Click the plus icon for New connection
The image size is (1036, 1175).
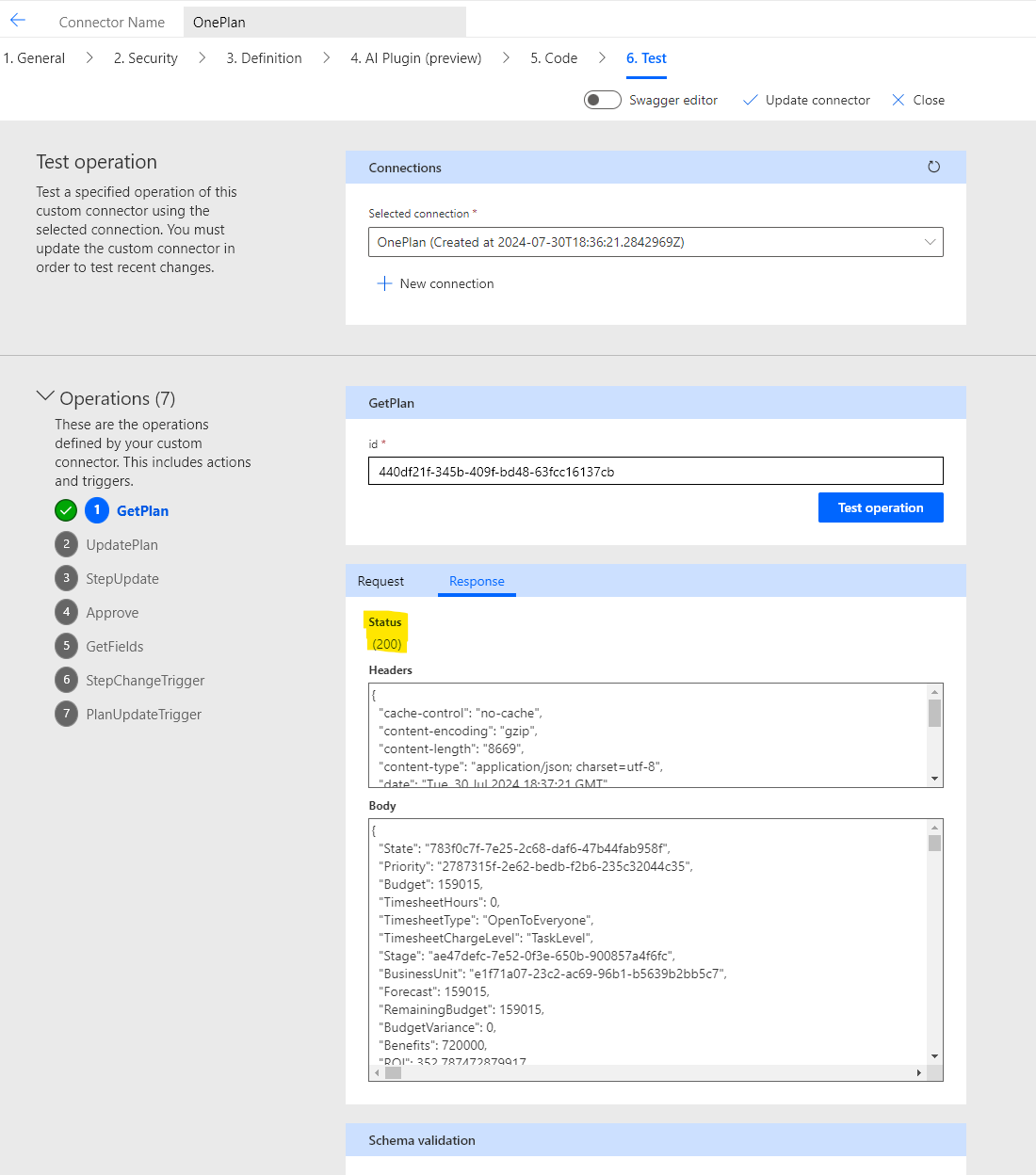[x=384, y=283]
